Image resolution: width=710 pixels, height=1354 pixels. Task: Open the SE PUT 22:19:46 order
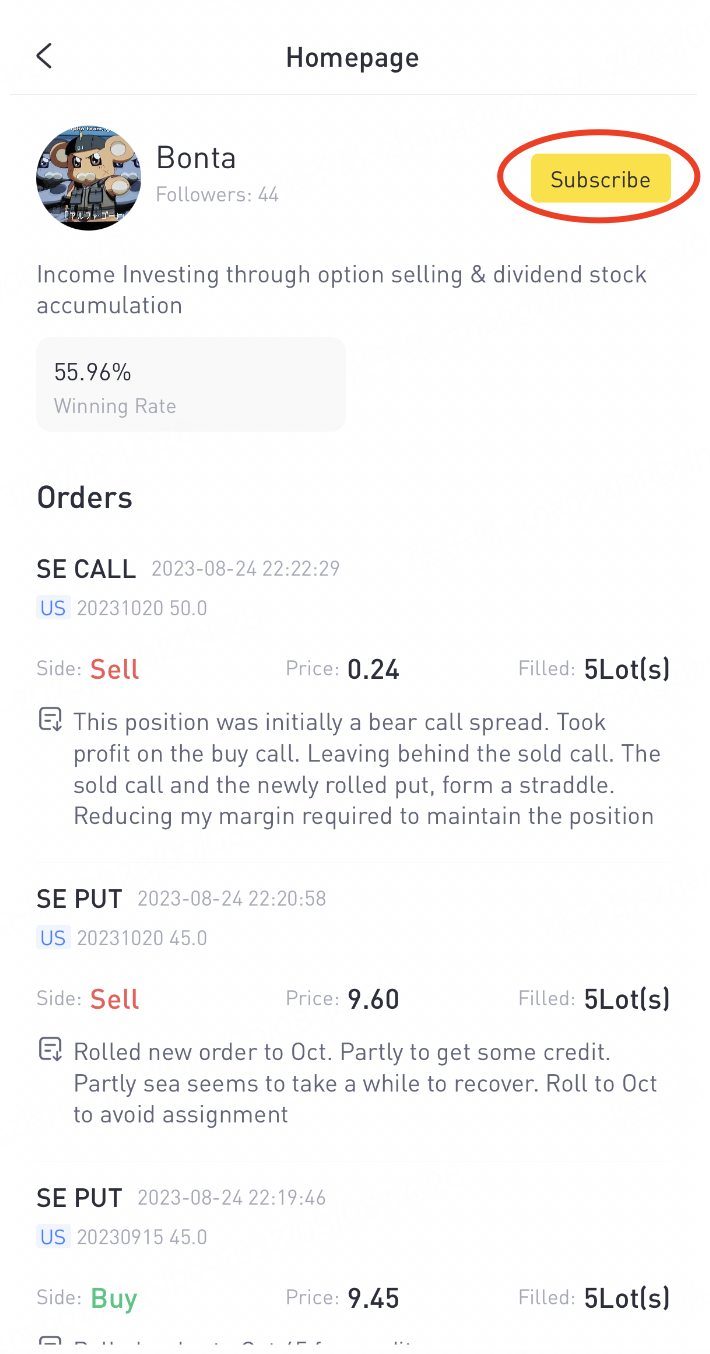(80, 1197)
